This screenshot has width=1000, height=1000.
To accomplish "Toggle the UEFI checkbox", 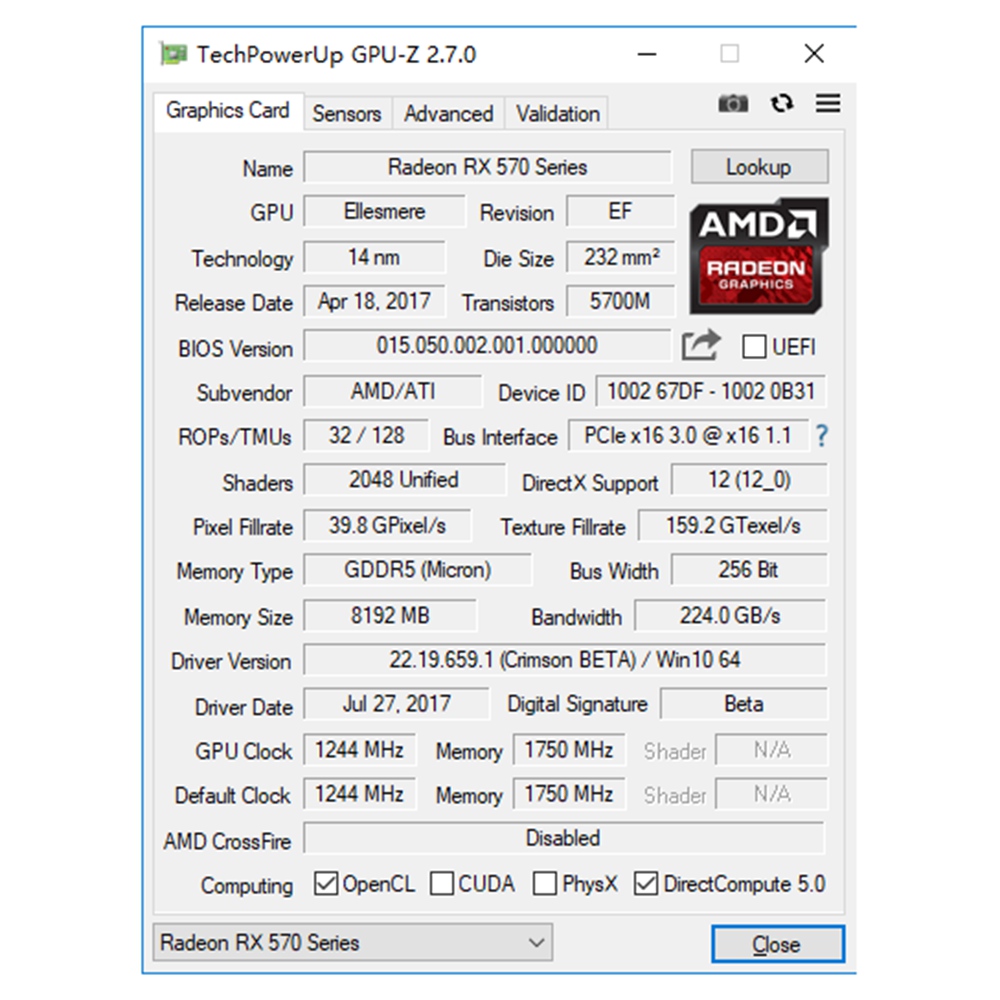I will (x=754, y=347).
